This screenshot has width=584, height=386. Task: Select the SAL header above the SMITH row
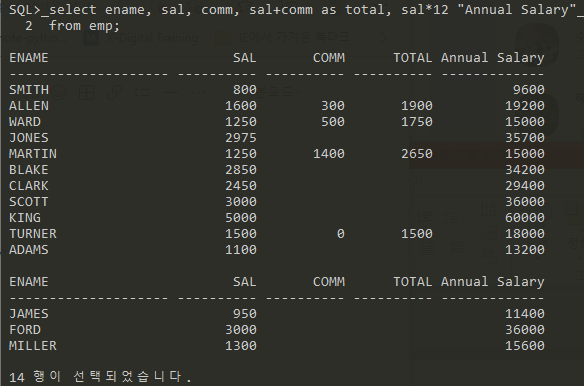point(245,58)
